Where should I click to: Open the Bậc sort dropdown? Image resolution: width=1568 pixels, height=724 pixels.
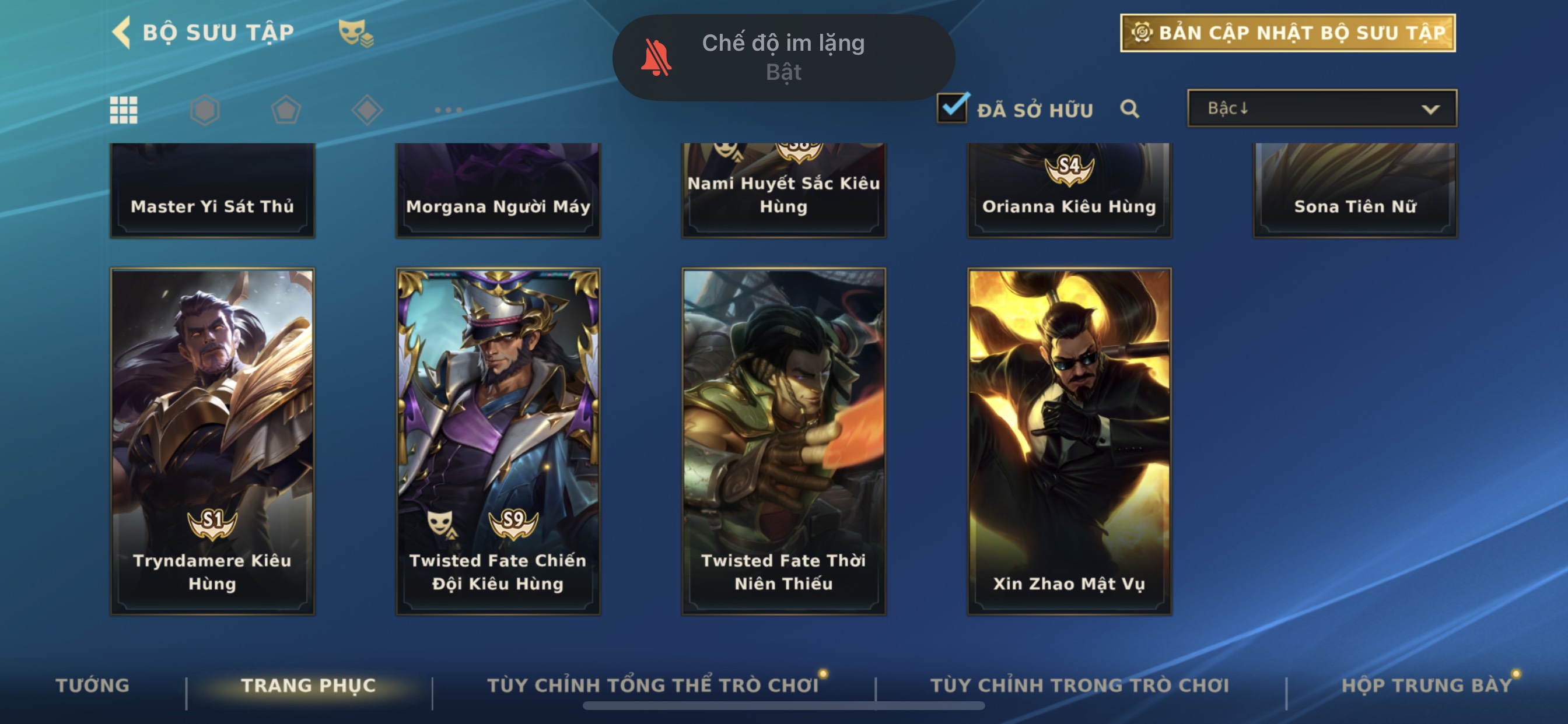click(1321, 108)
